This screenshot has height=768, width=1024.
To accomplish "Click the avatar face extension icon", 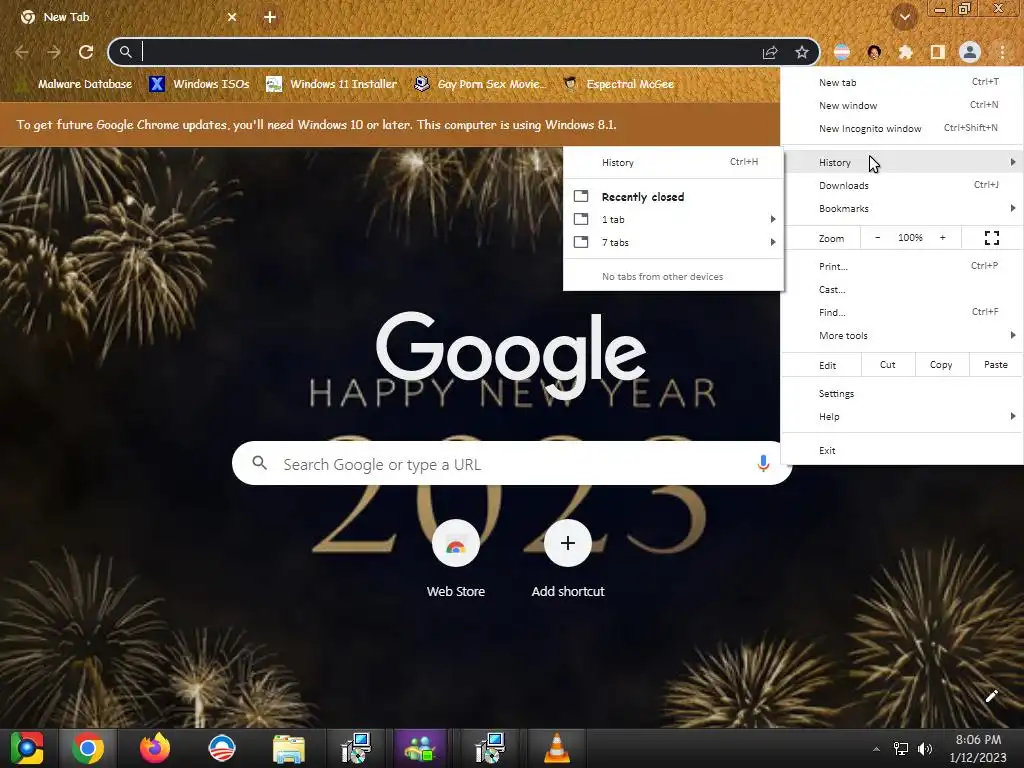I will [x=874, y=52].
